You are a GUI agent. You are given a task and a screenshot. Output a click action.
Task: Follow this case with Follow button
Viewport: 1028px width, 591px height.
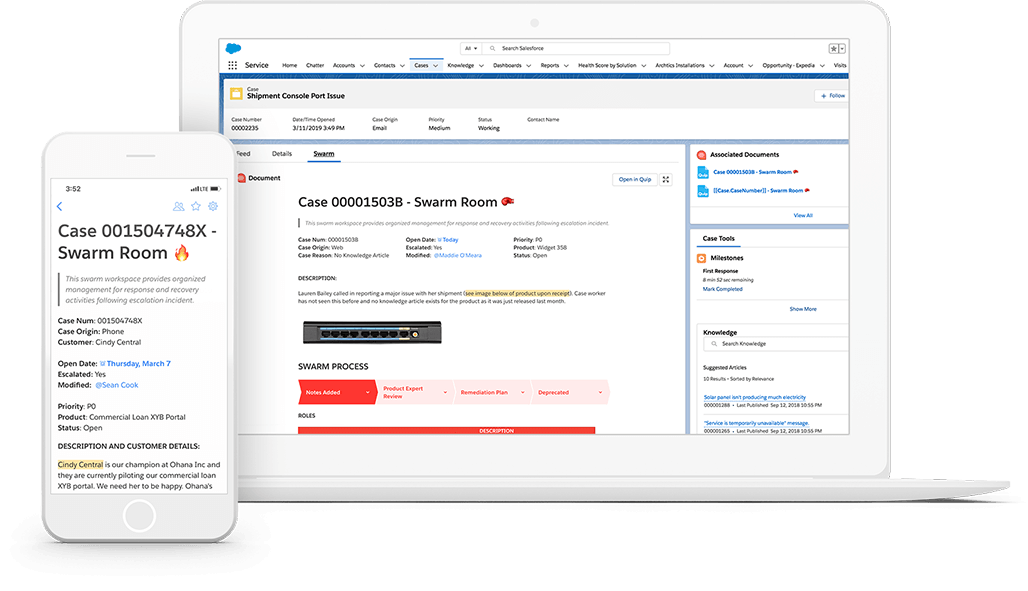[831, 95]
